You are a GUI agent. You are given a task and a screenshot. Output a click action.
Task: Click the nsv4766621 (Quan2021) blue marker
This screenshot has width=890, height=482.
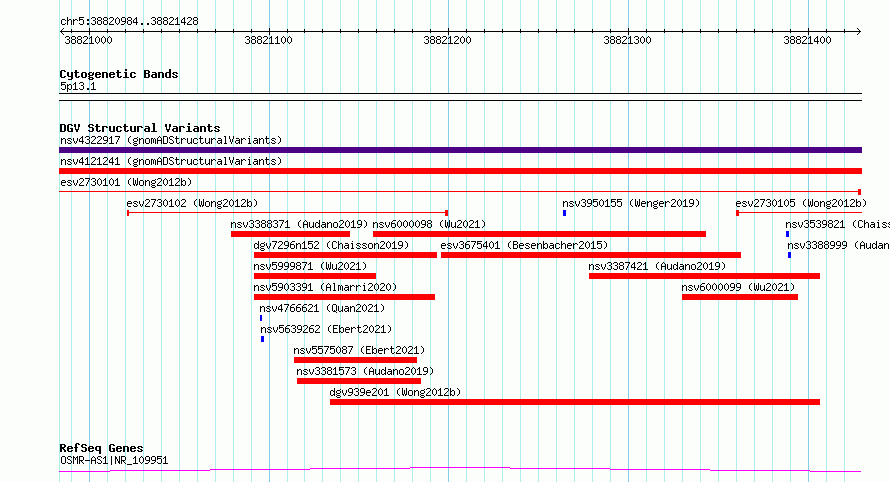click(x=261, y=318)
